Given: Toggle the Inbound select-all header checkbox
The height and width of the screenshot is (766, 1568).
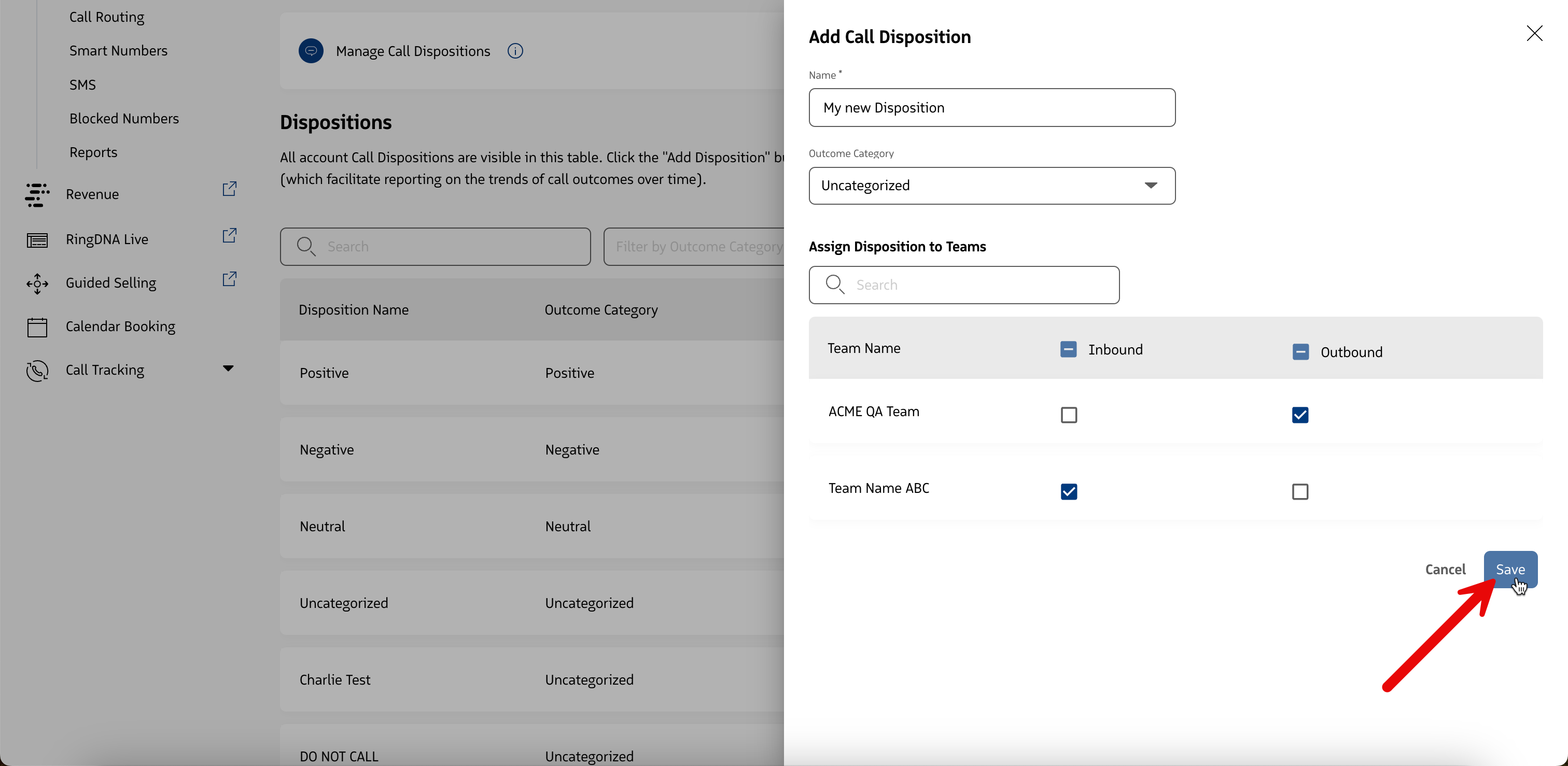Looking at the screenshot, I should 1068,349.
